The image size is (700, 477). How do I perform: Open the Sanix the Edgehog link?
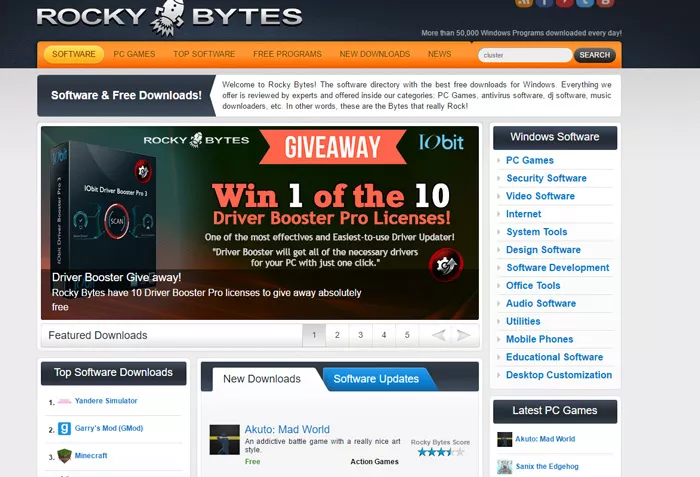point(547,466)
